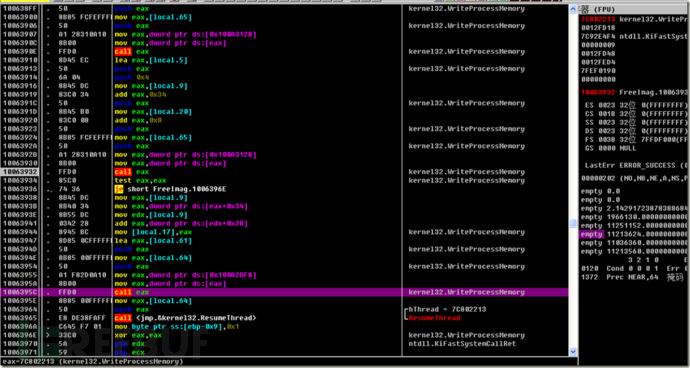Screen dimensions: 690x368
Task: Click the disassembly scrollbar down arrow
Action: [x=573, y=352]
